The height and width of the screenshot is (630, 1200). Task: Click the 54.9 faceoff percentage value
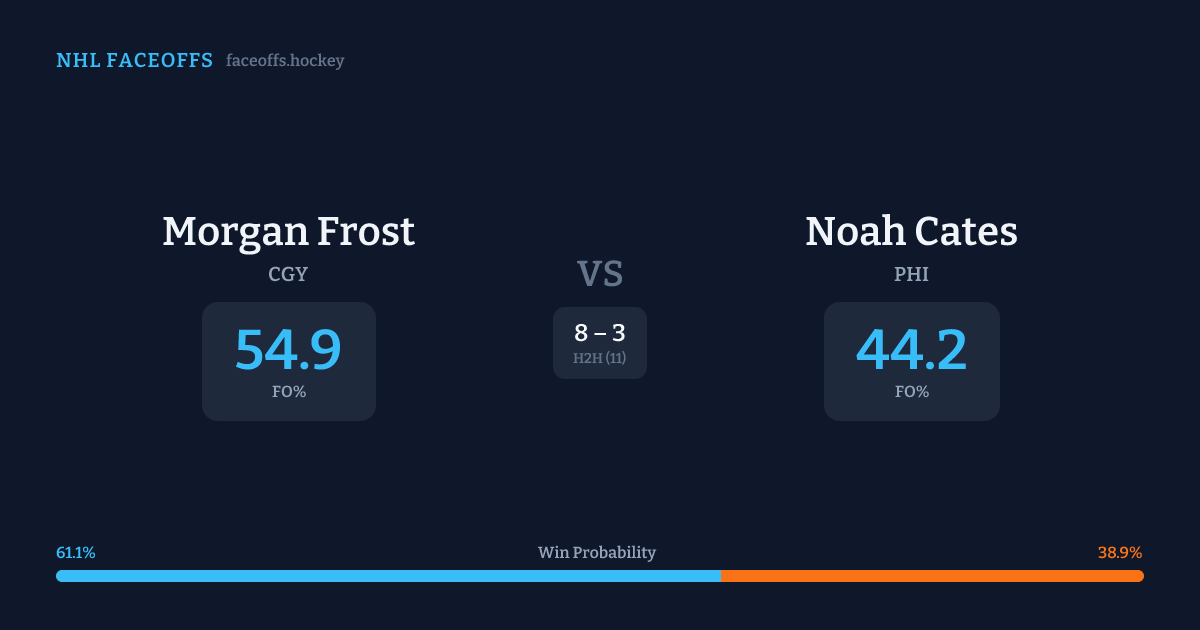[288, 350]
